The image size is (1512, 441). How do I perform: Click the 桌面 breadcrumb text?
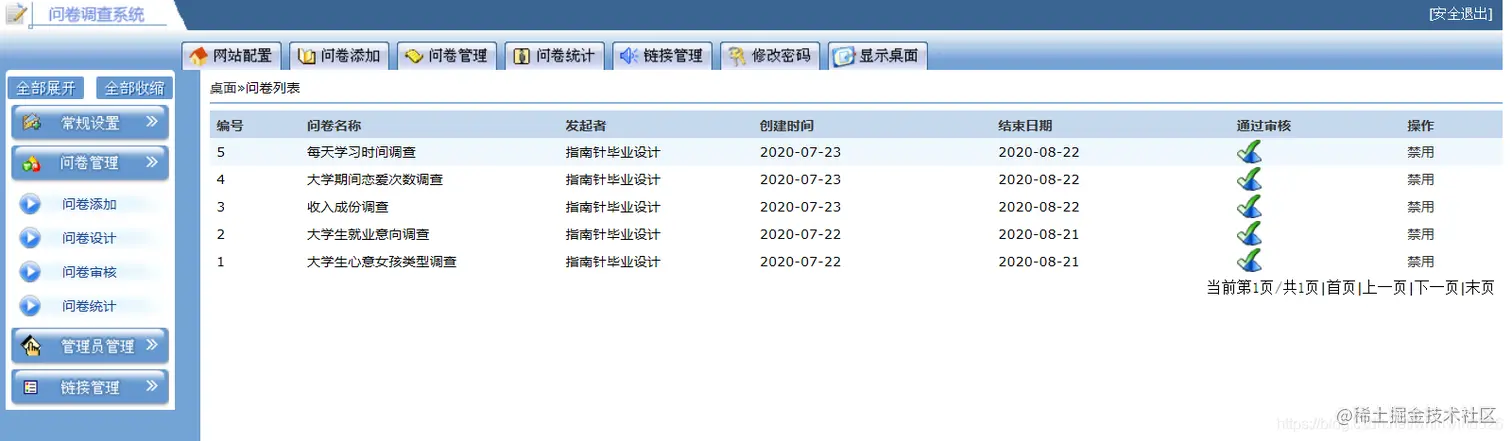pos(223,88)
